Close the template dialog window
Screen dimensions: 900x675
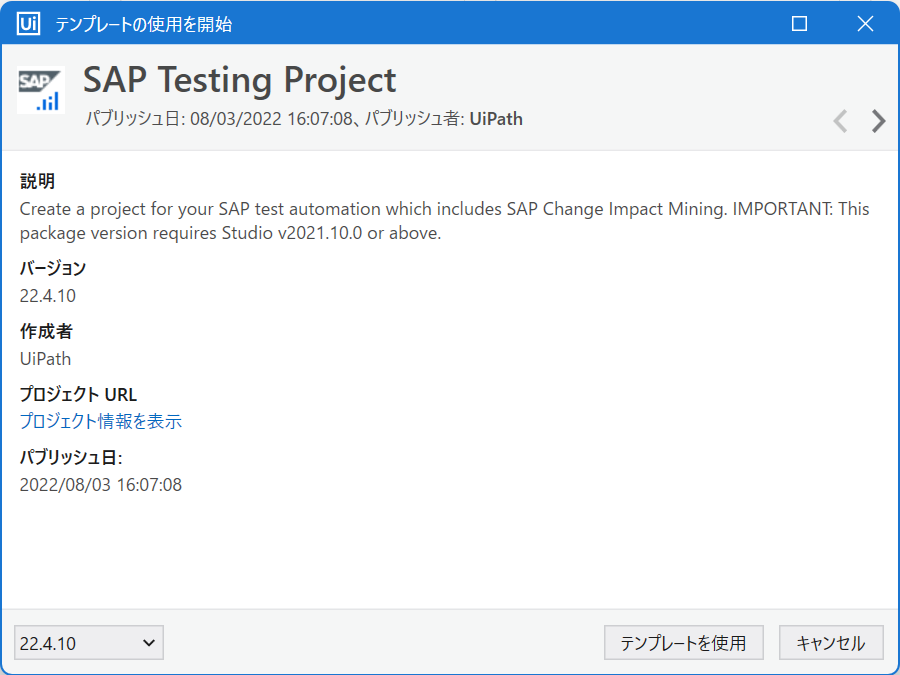point(865,24)
